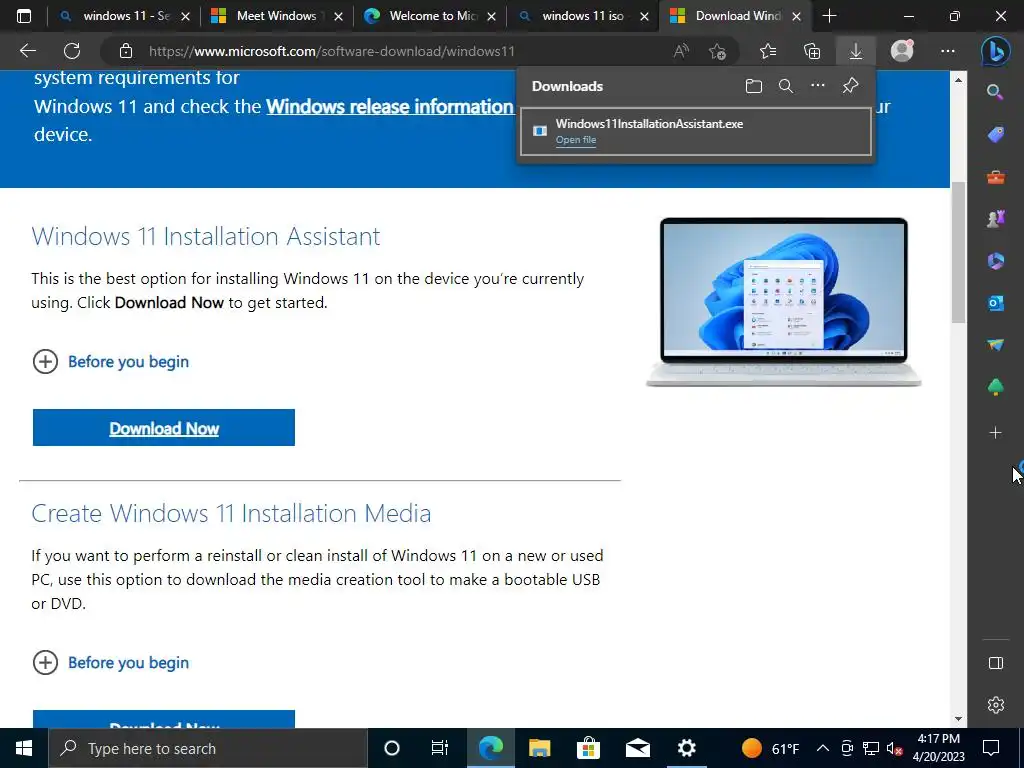Open the Favorites list
Screen dimensions: 1024x768
(x=768, y=51)
